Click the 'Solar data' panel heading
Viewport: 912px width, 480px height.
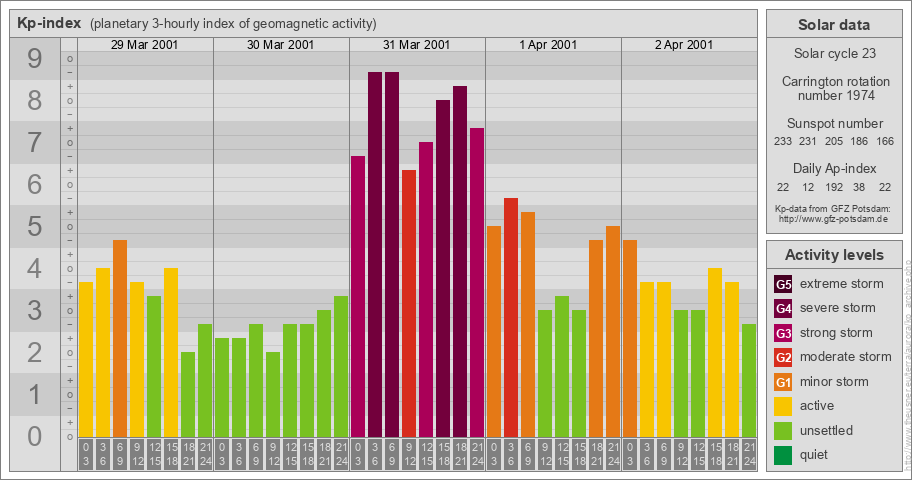tap(833, 25)
